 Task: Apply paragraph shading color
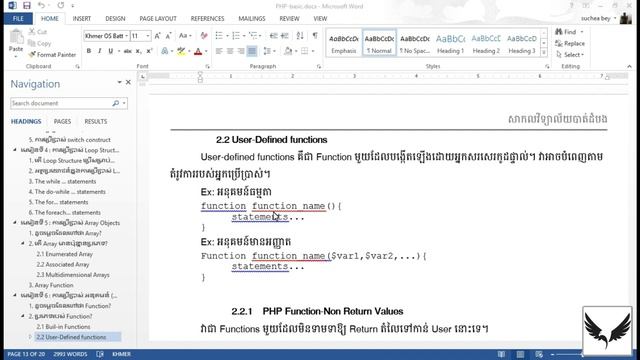click(x=288, y=51)
